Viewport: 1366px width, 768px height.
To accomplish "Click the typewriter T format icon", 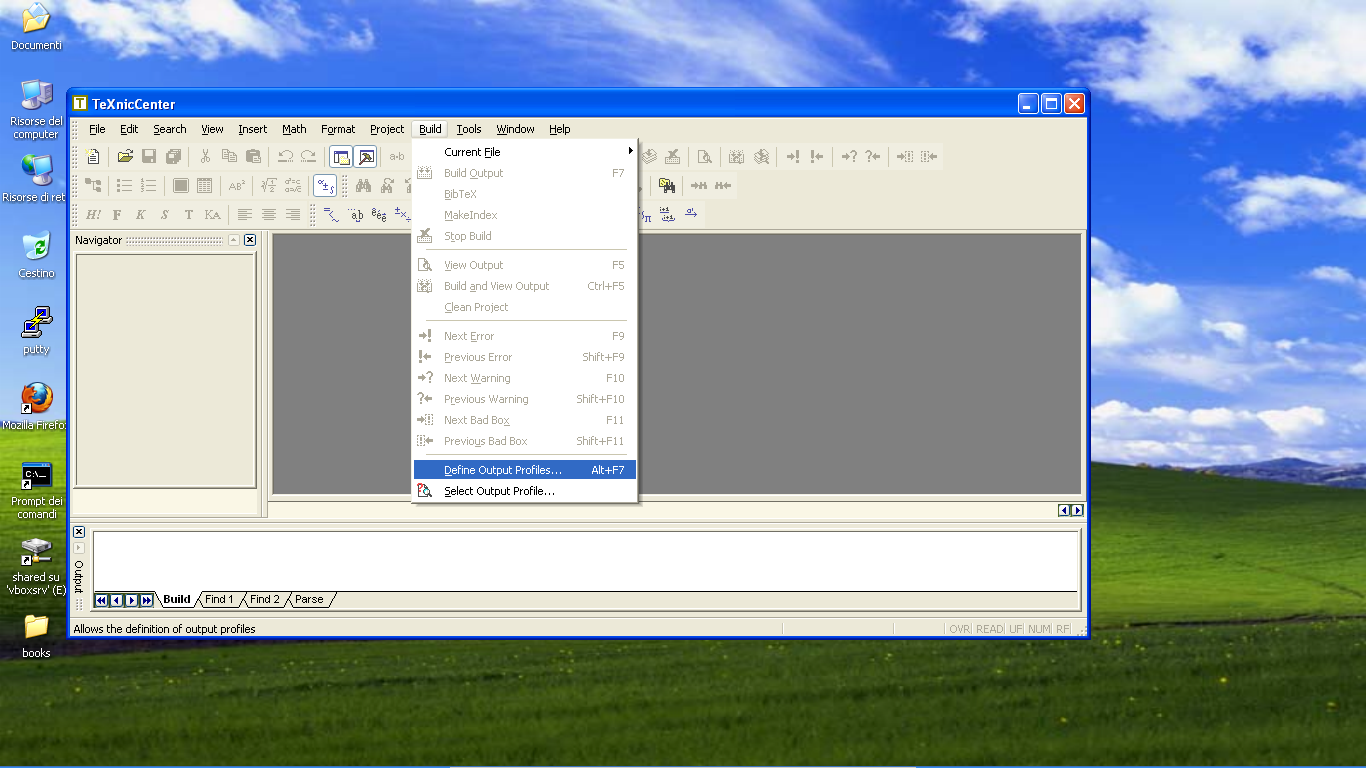I will click(189, 214).
